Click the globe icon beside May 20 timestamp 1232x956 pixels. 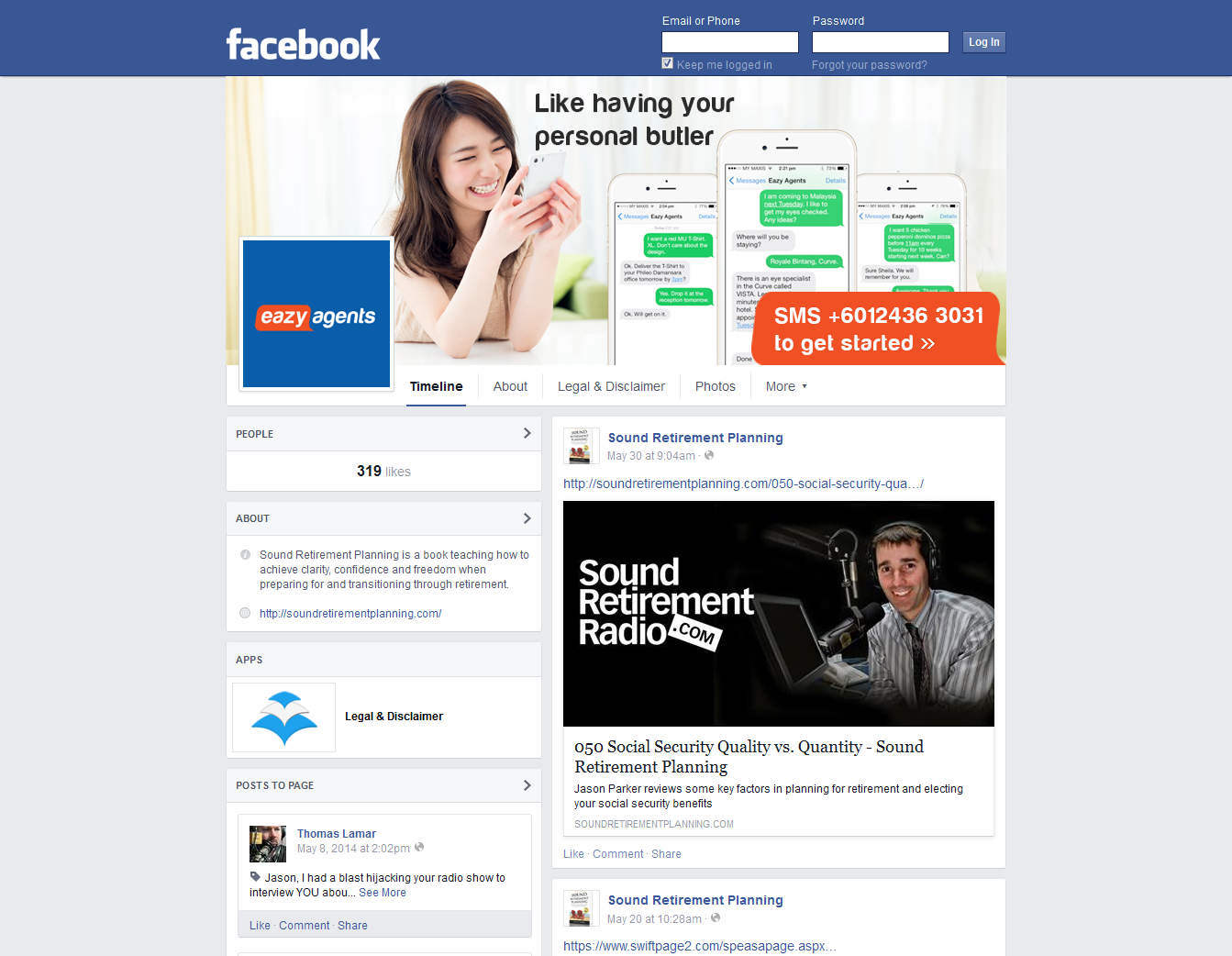716,917
